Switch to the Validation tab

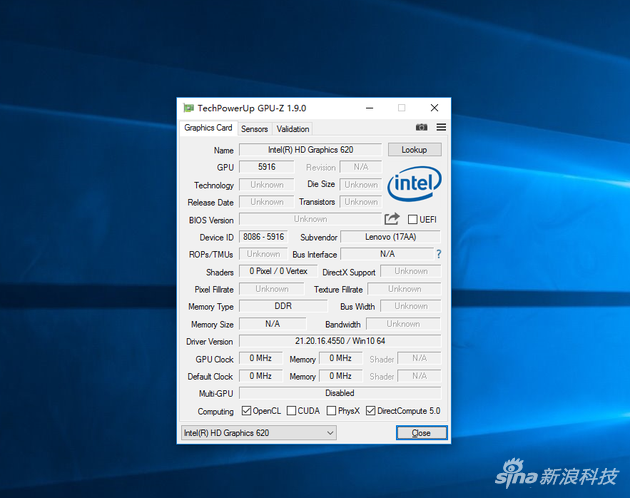[x=293, y=129]
